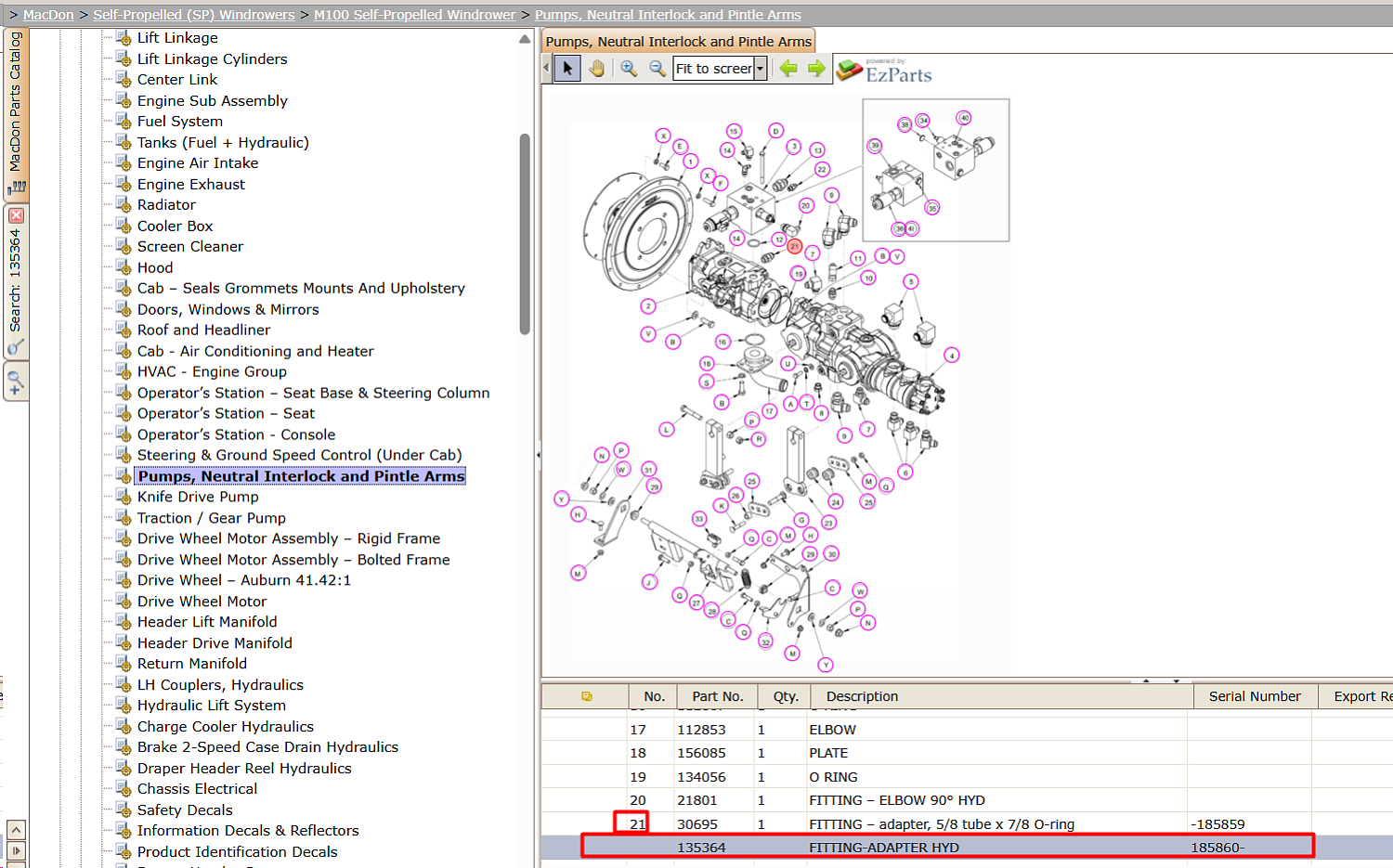Select Chassis Electrical tree entry

tap(197, 789)
